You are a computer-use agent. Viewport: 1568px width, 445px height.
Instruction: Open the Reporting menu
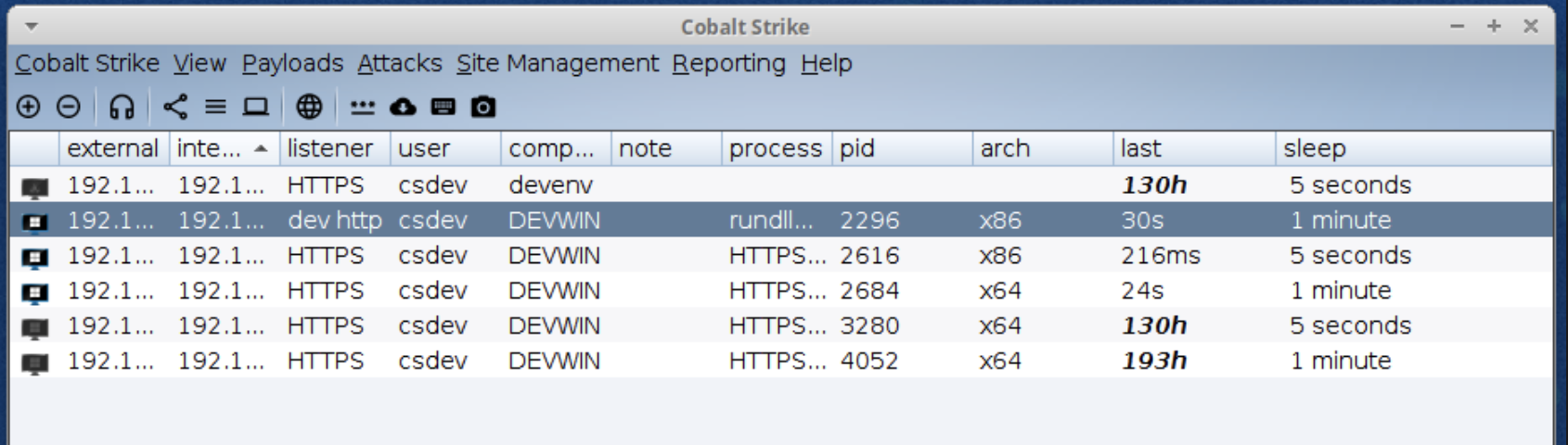click(728, 64)
